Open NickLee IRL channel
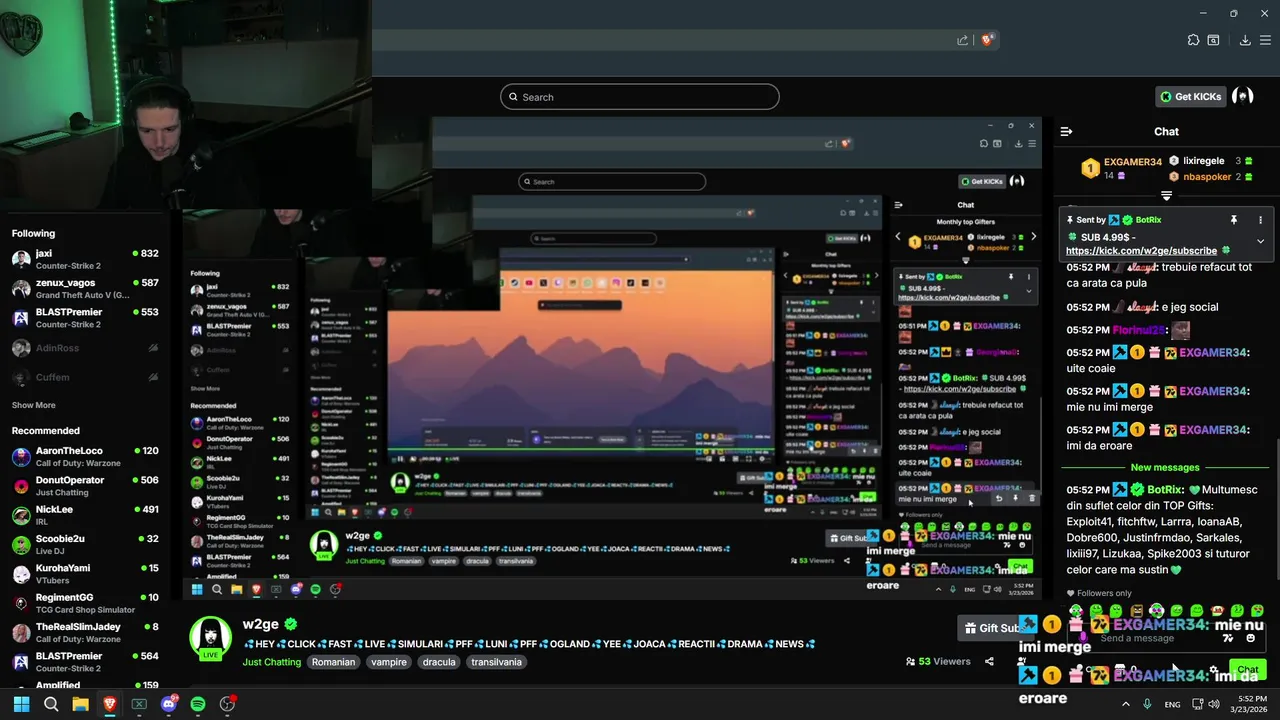Image resolution: width=1280 pixels, height=720 pixels. tap(85, 514)
